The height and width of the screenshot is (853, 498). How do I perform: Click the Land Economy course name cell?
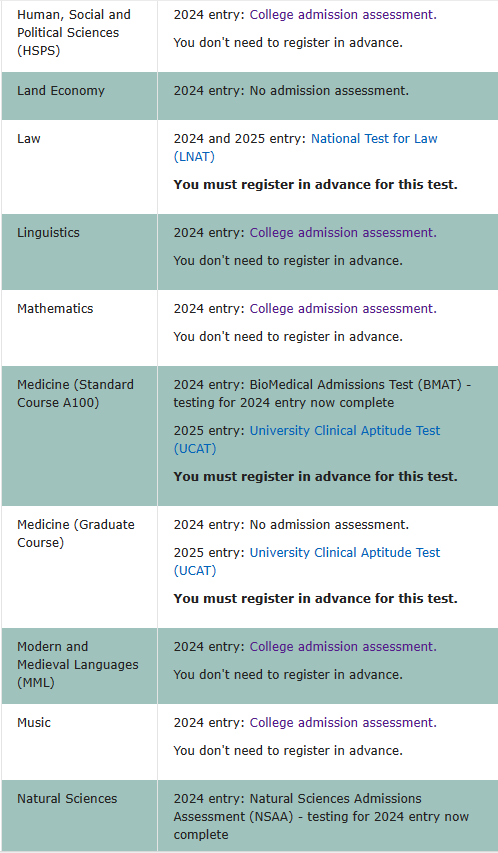[79, 96]
